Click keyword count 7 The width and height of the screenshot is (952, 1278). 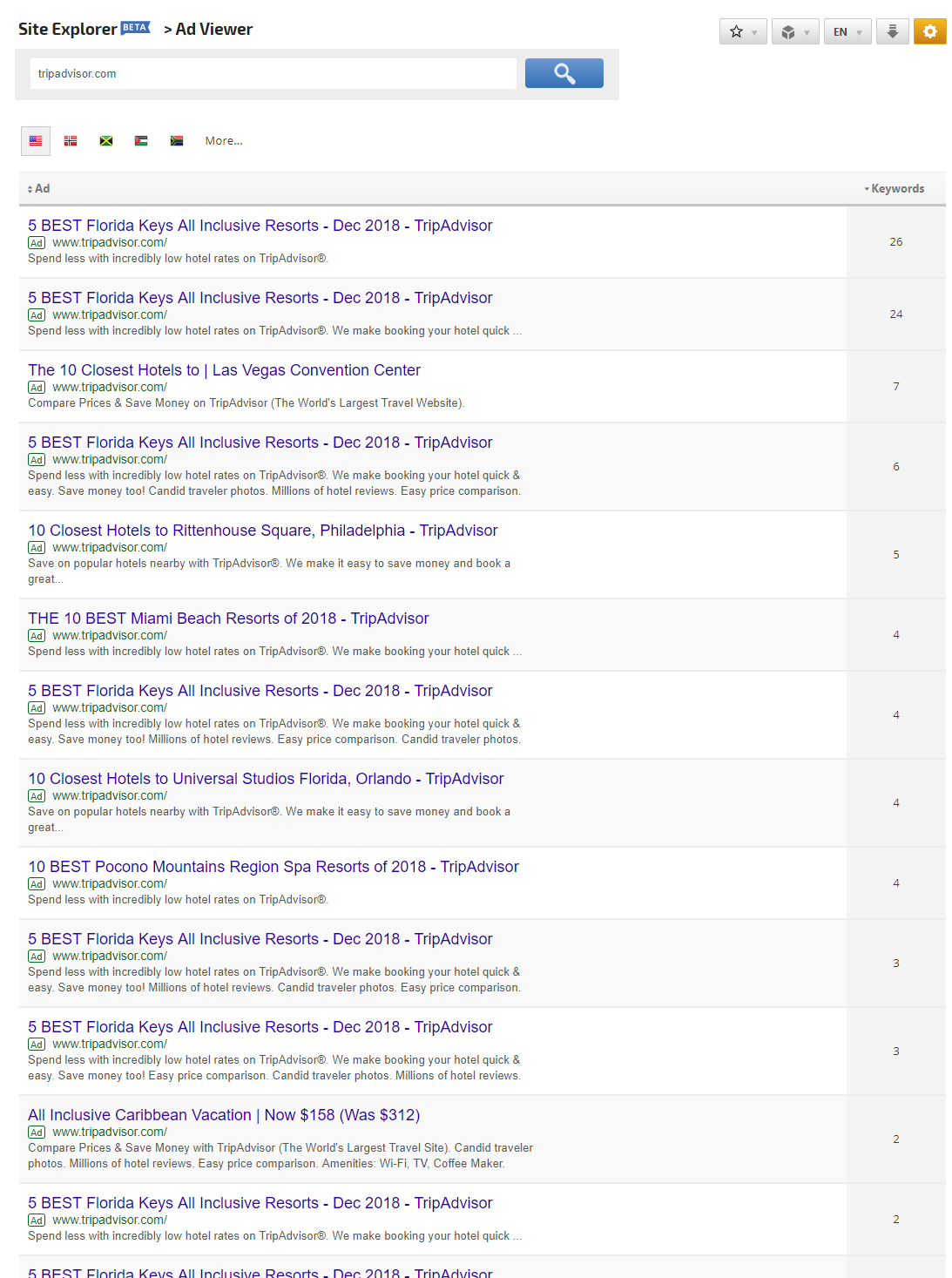coord(896,387)
